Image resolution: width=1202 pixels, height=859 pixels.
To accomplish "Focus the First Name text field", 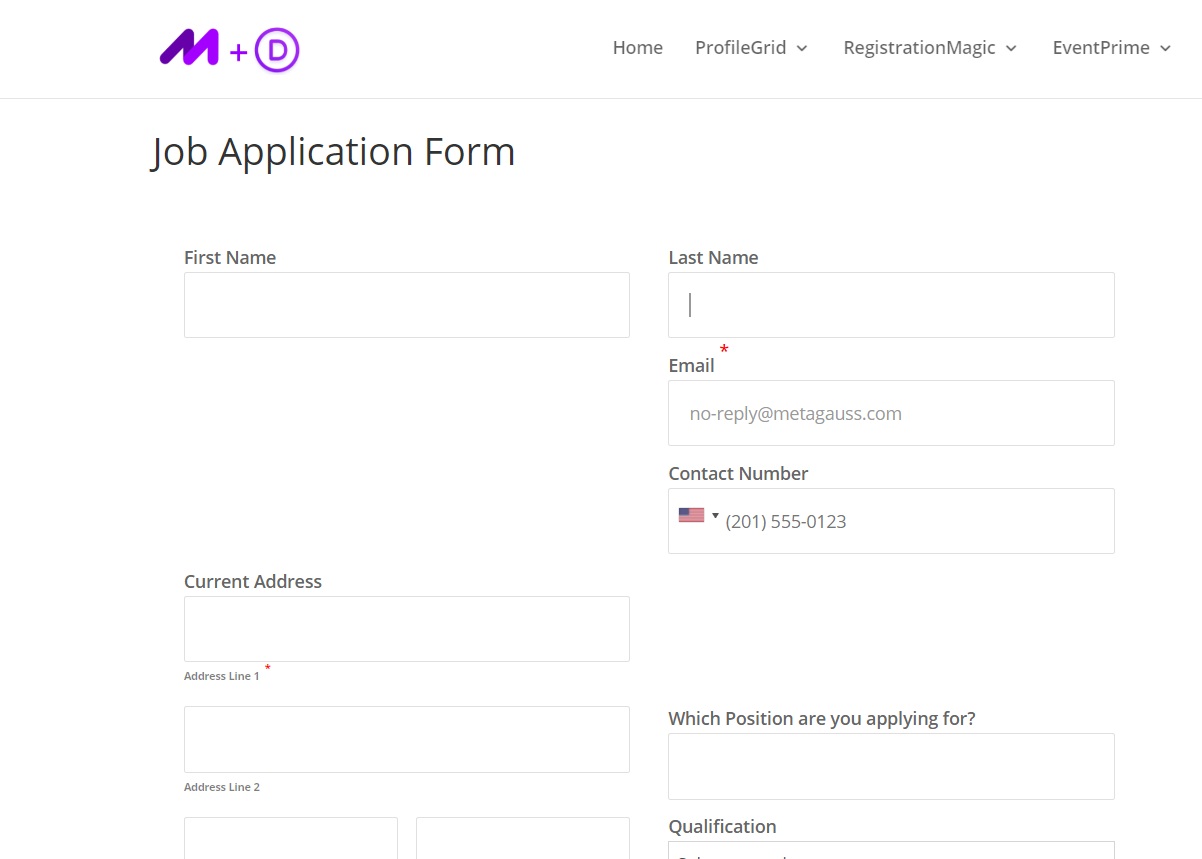I will (406, 305).
